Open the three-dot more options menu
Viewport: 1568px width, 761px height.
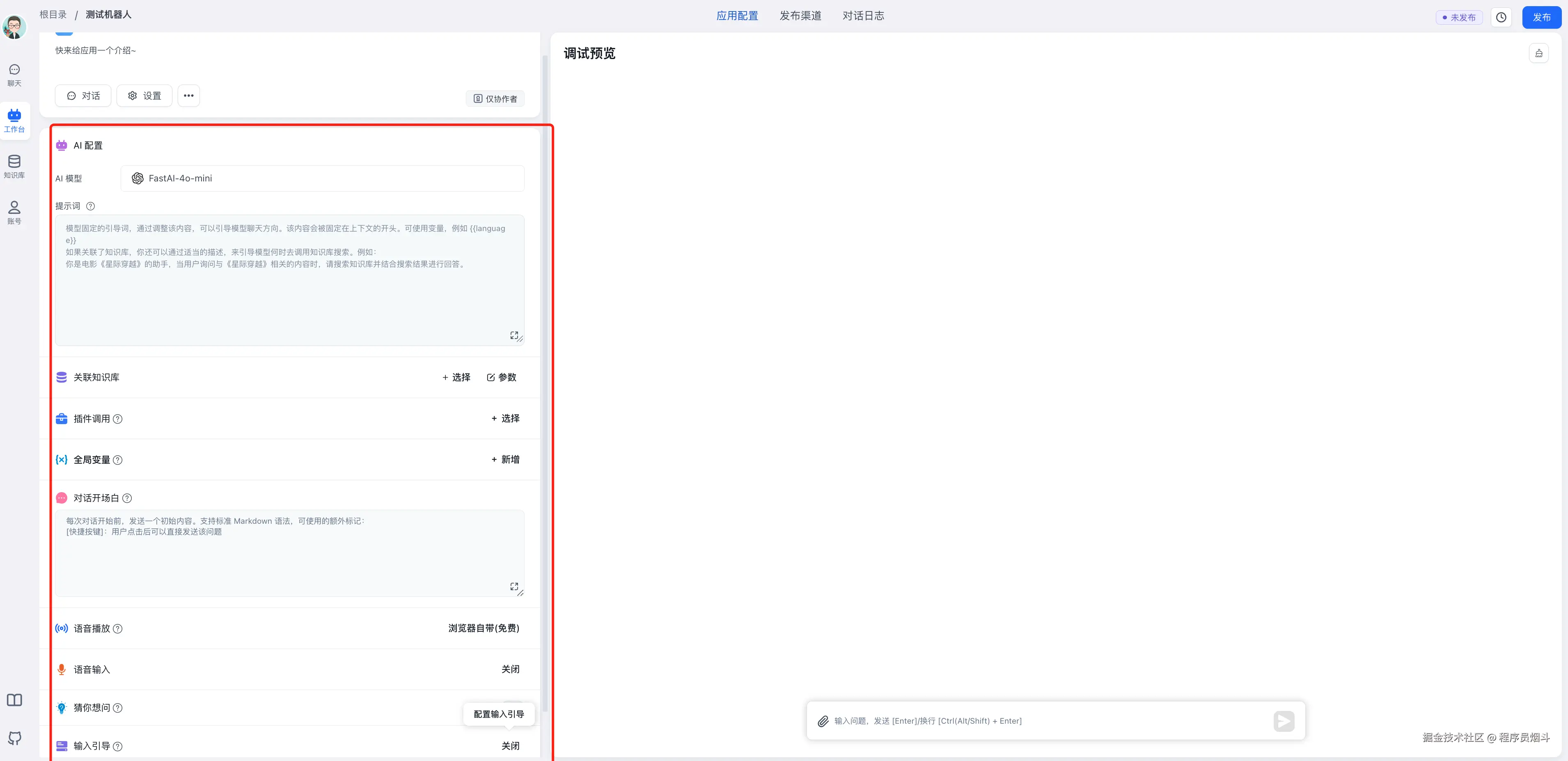[189, 96]
